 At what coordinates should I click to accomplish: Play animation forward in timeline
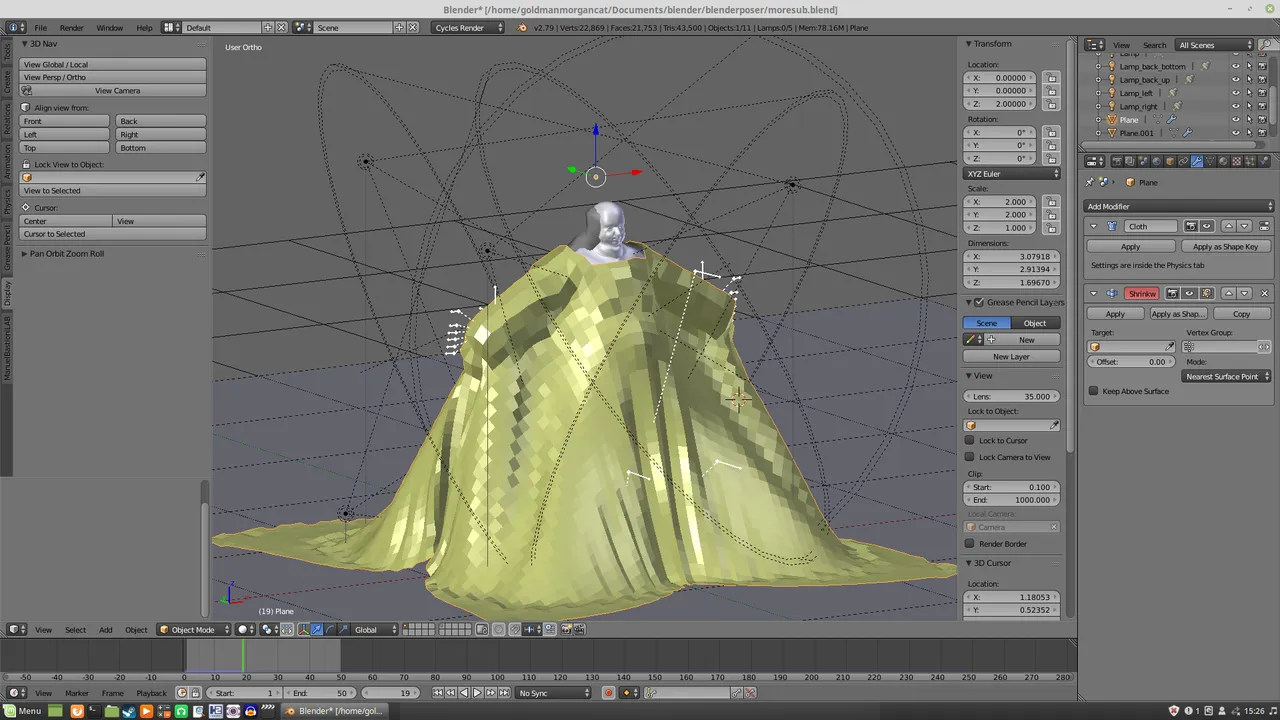476,693
